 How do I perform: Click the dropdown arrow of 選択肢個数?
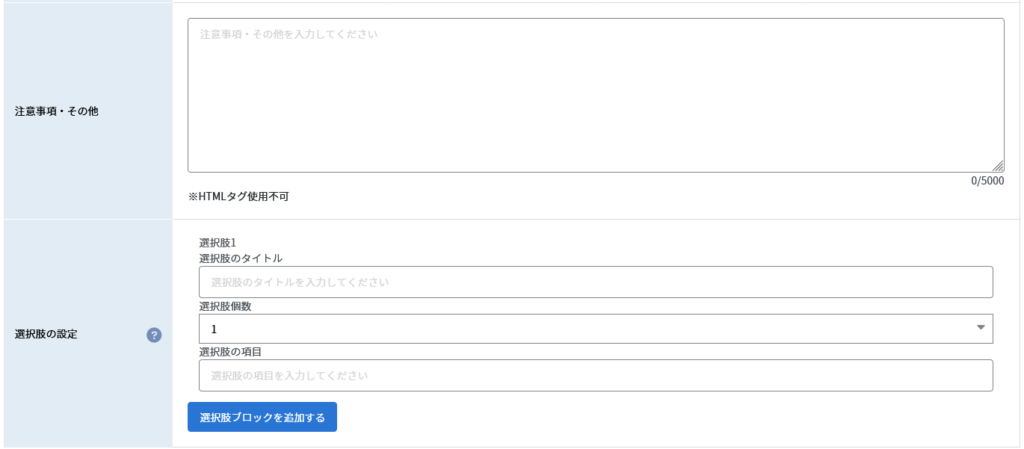[980, 328]
